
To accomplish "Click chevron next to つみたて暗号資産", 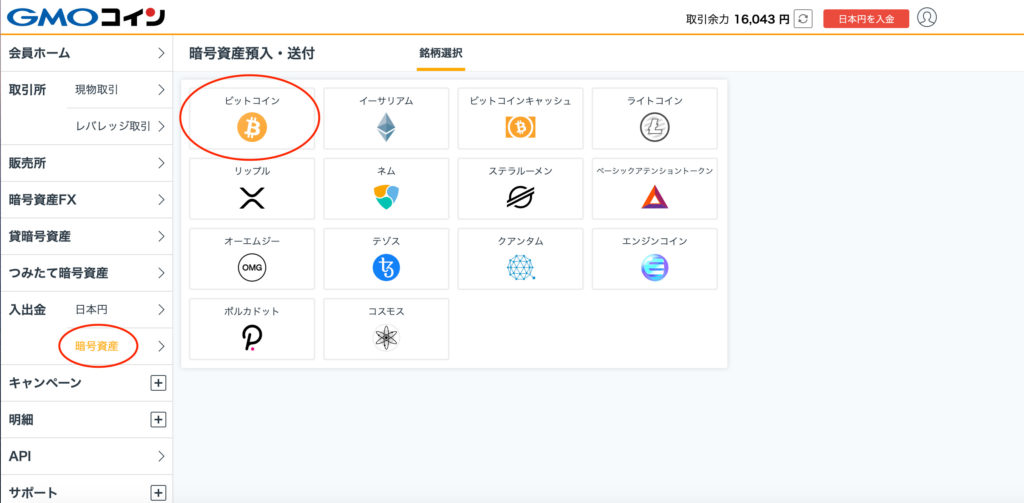I will pyautogui.click(x=161, y=273).
